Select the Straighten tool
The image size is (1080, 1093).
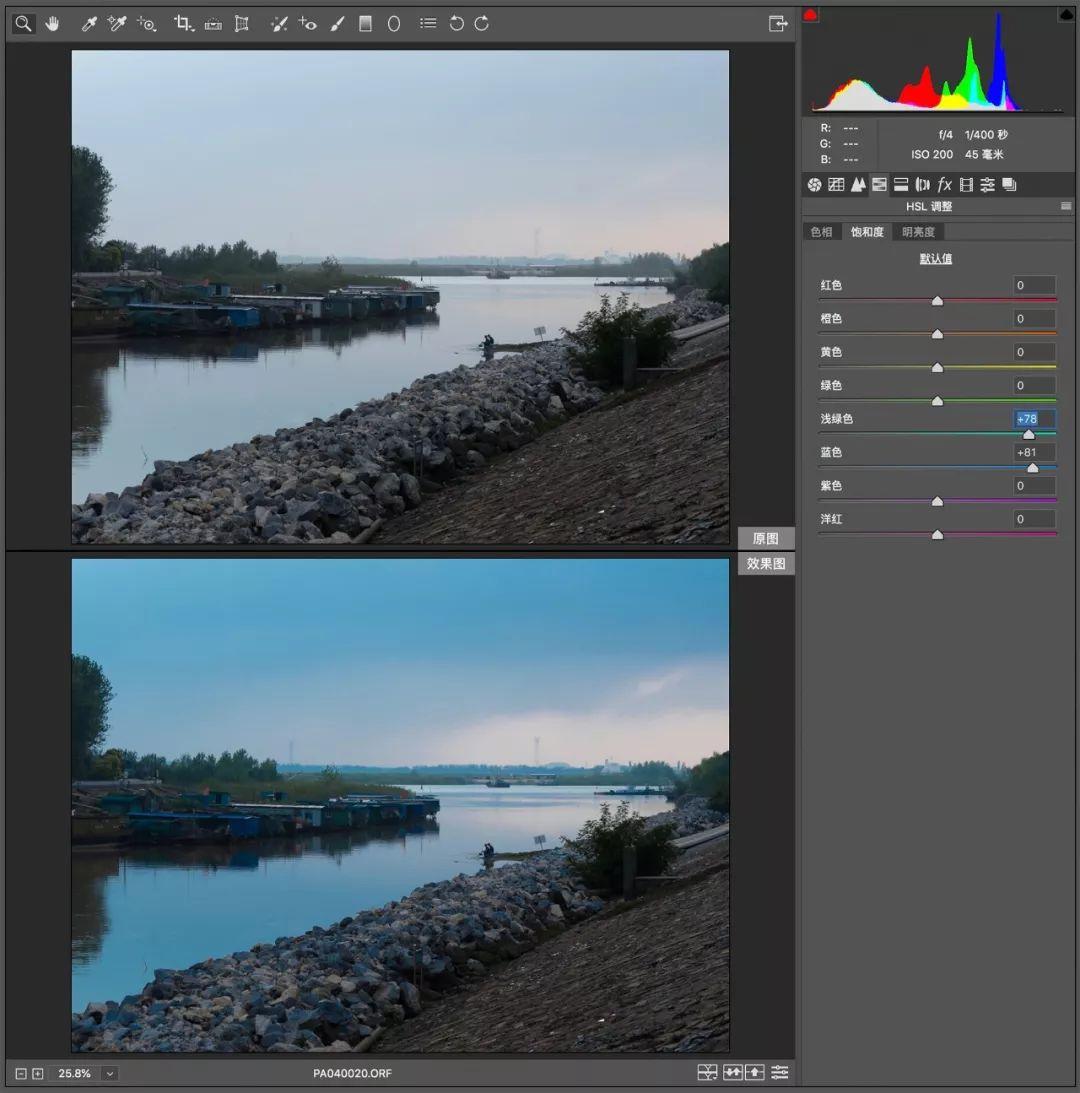[x=213, y=24]
